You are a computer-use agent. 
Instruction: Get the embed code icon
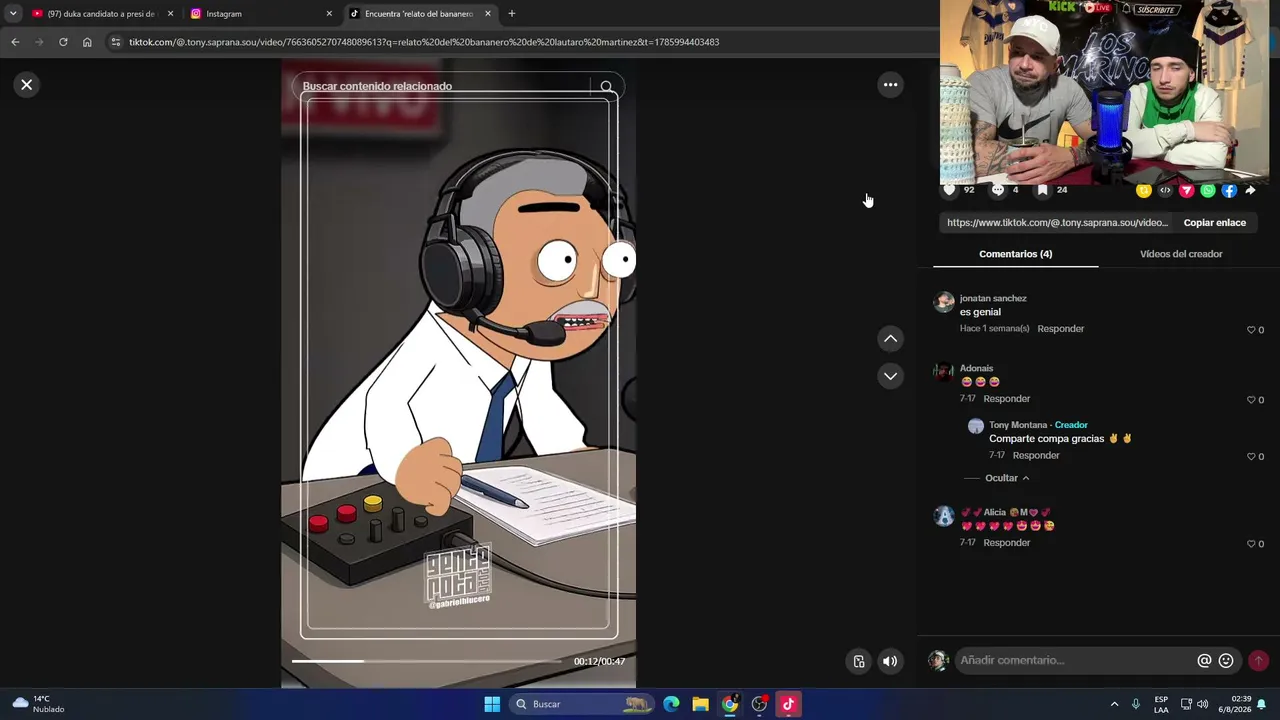tap(1165, 191)
